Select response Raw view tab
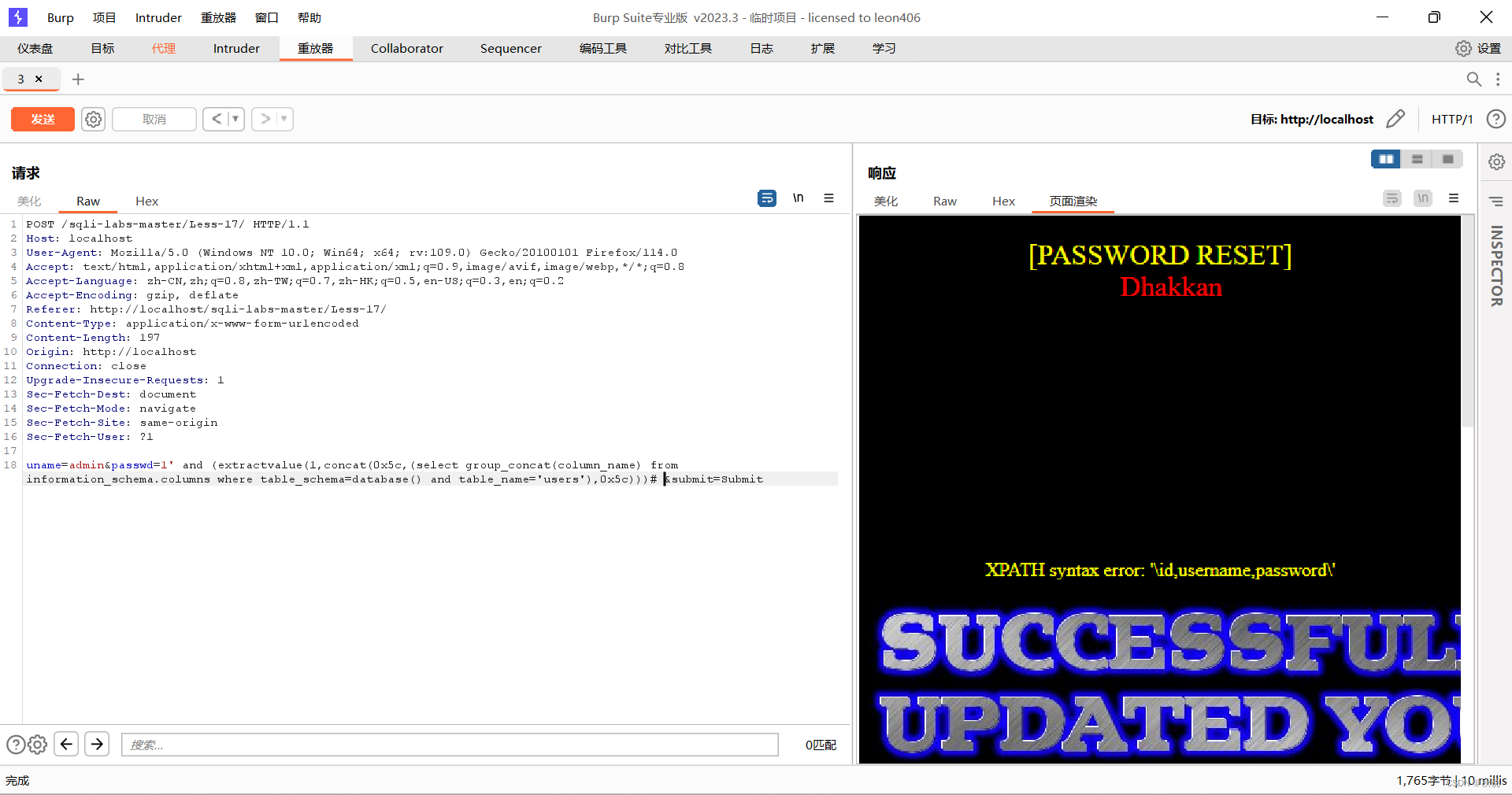 [x=945, y=202]
